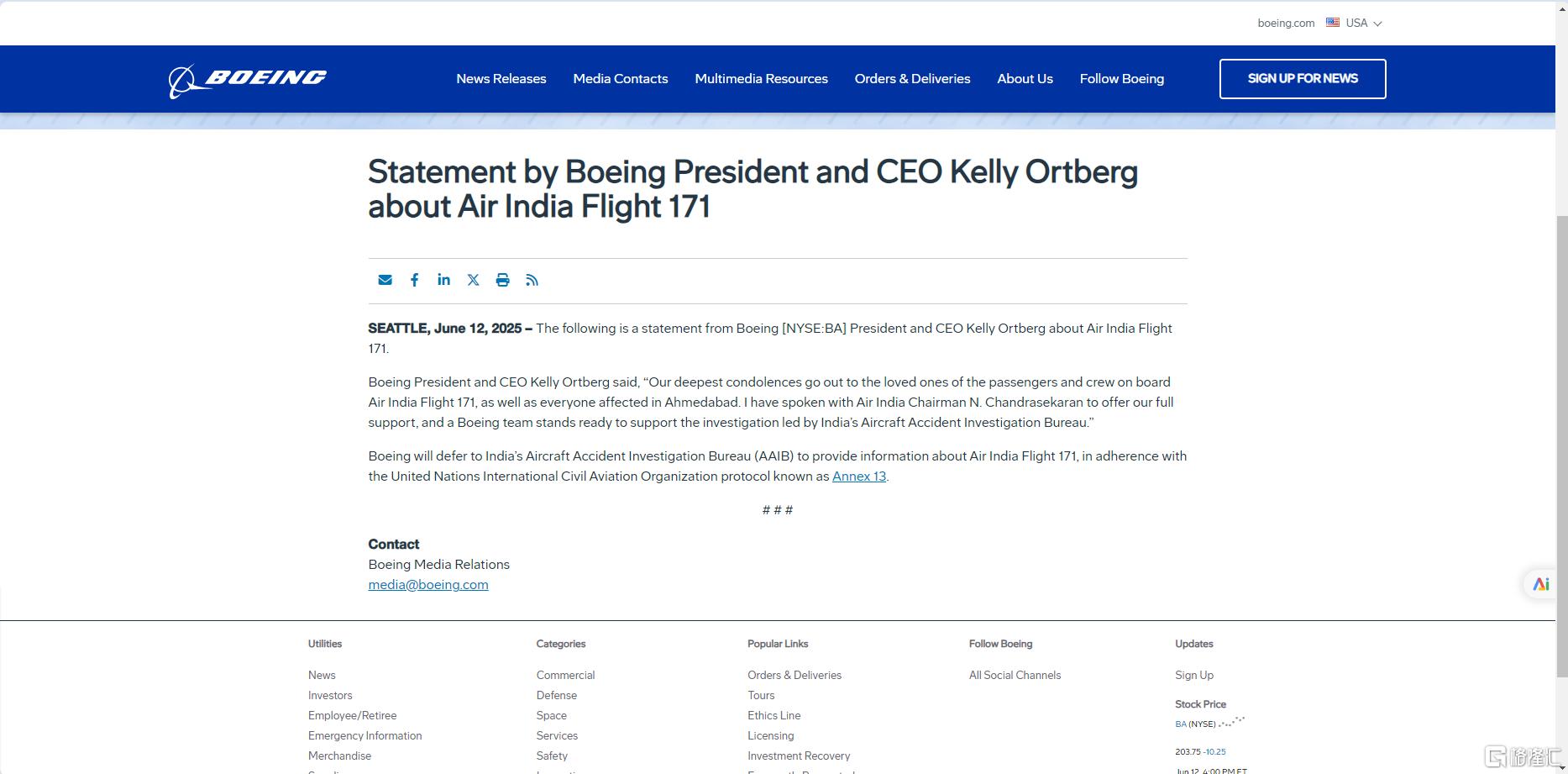Image resolution: width=1568 pixels, height=774 pixels.
Task: Click the Sign Up For News button
Action: click(1303, 78)
